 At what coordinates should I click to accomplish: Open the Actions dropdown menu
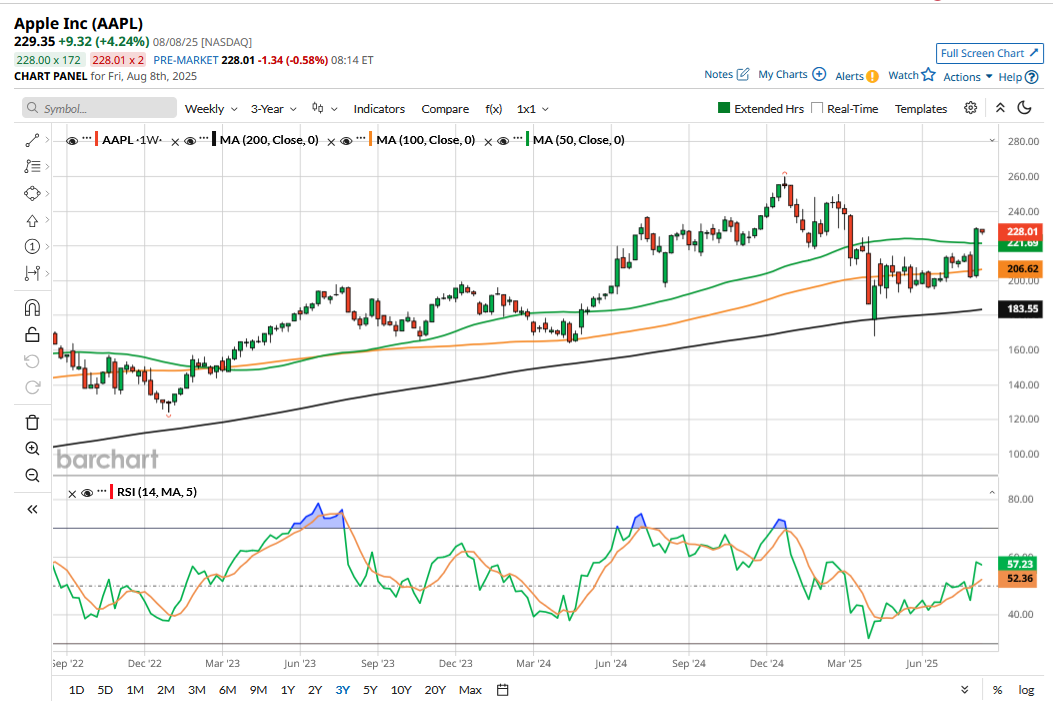coord(968,77)
